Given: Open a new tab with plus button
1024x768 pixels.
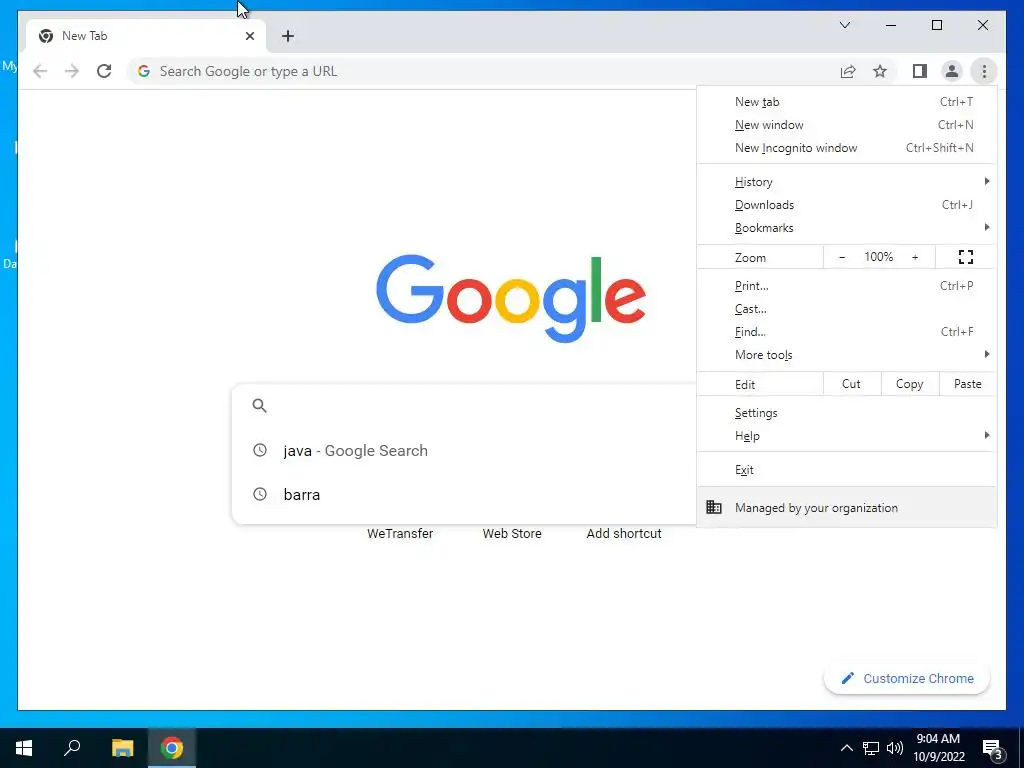Looking at the screenshot, I should [x=288, y=36].
